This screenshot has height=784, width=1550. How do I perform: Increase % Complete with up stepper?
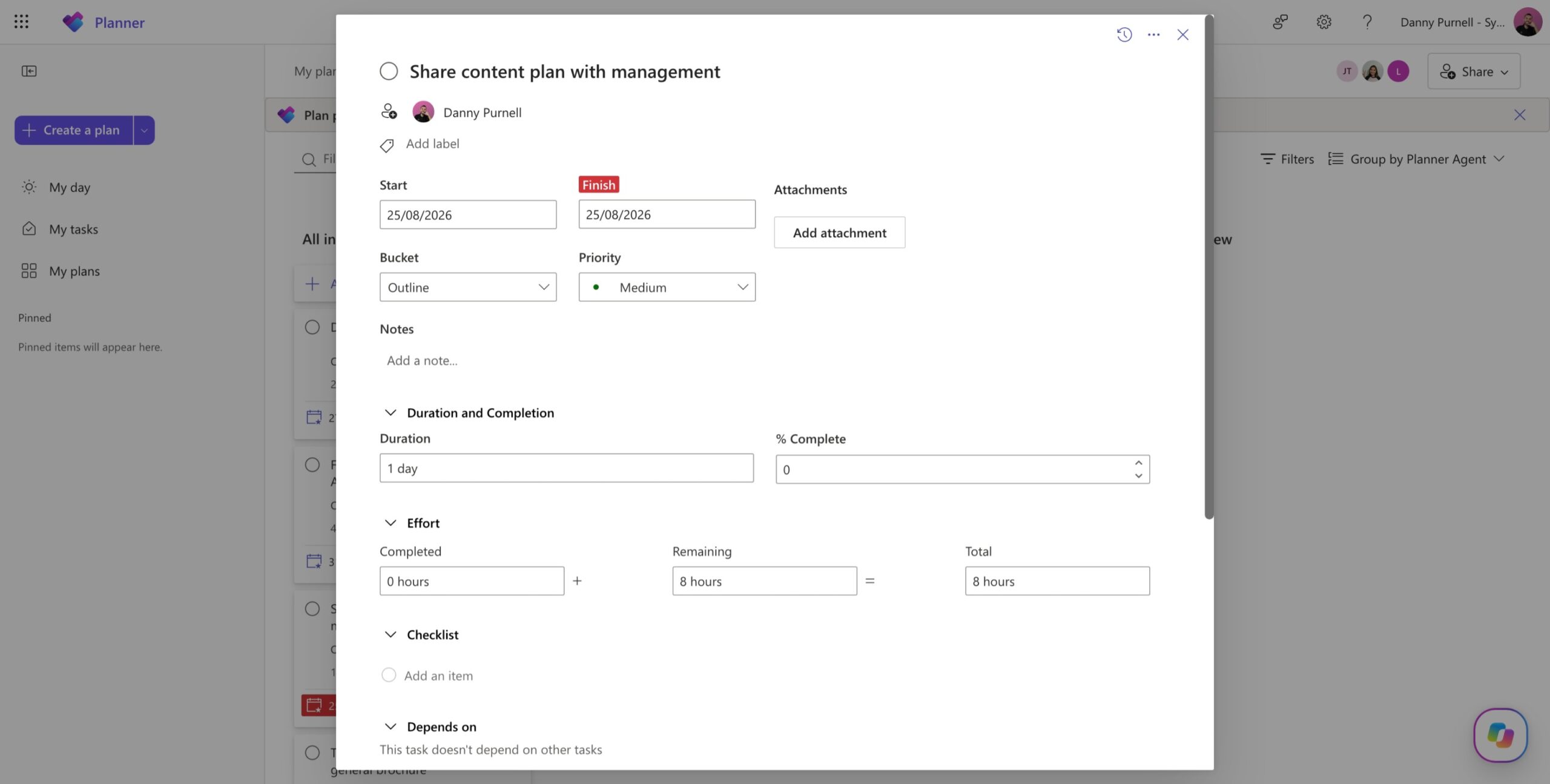point(1138,463)
